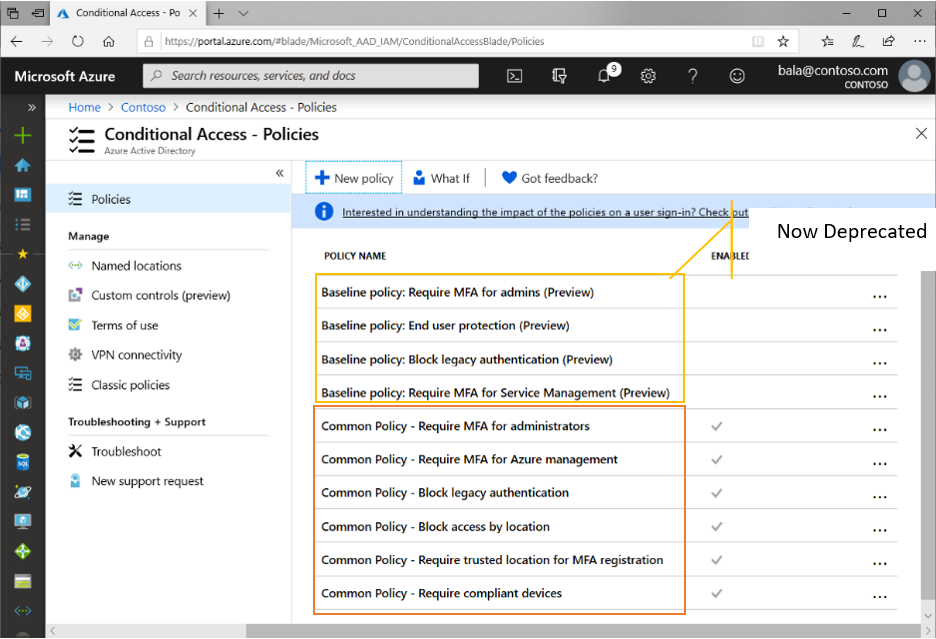Open the Help question mark menu
The image size is (936, 639).
click(692, 76)
